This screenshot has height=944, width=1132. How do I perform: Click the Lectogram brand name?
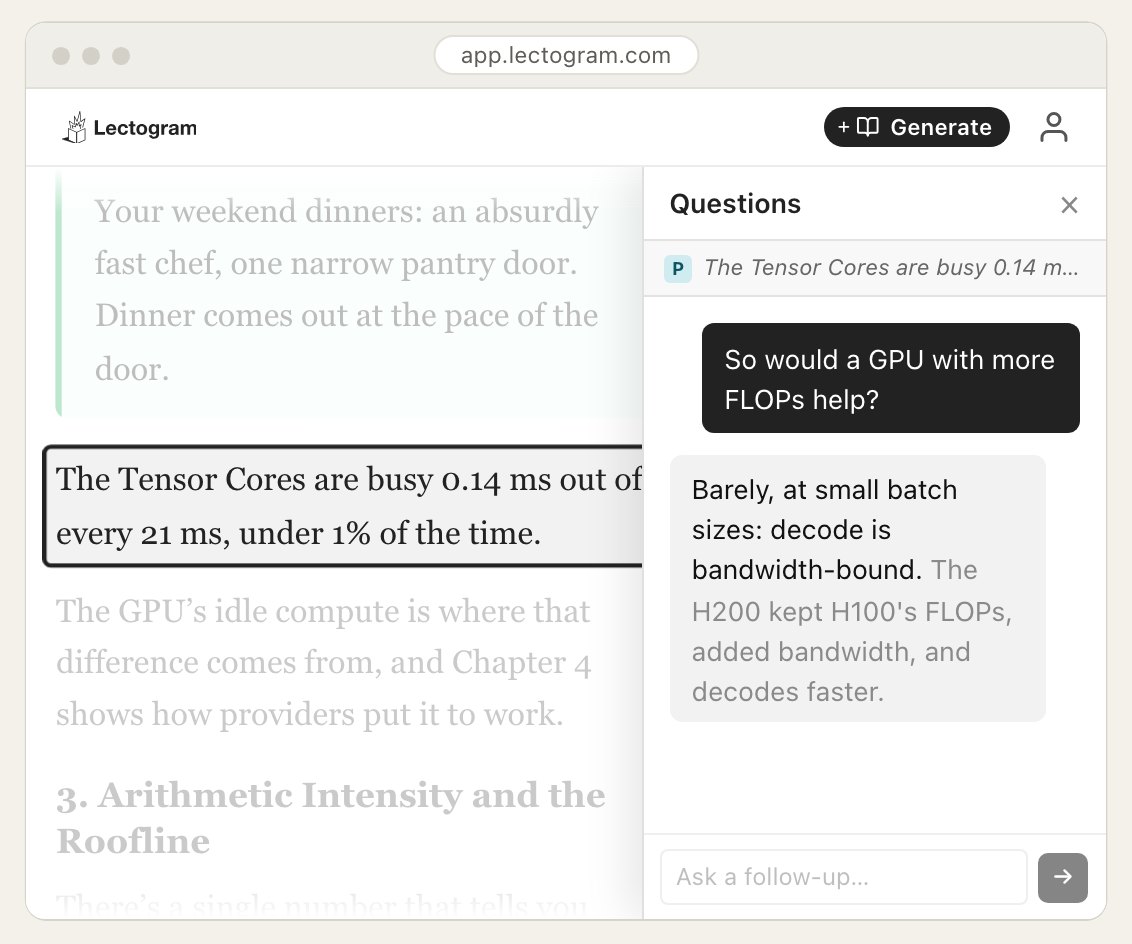(145, 128)
